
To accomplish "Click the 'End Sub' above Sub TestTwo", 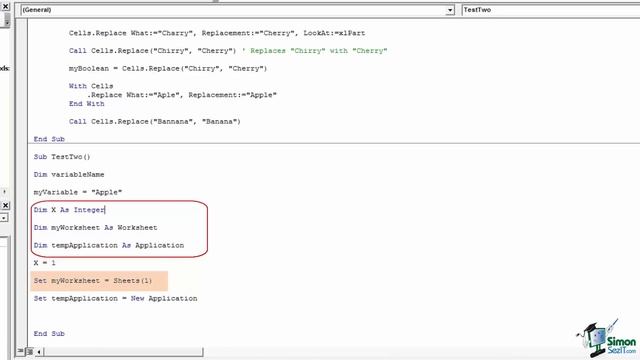I will (49, 139).
